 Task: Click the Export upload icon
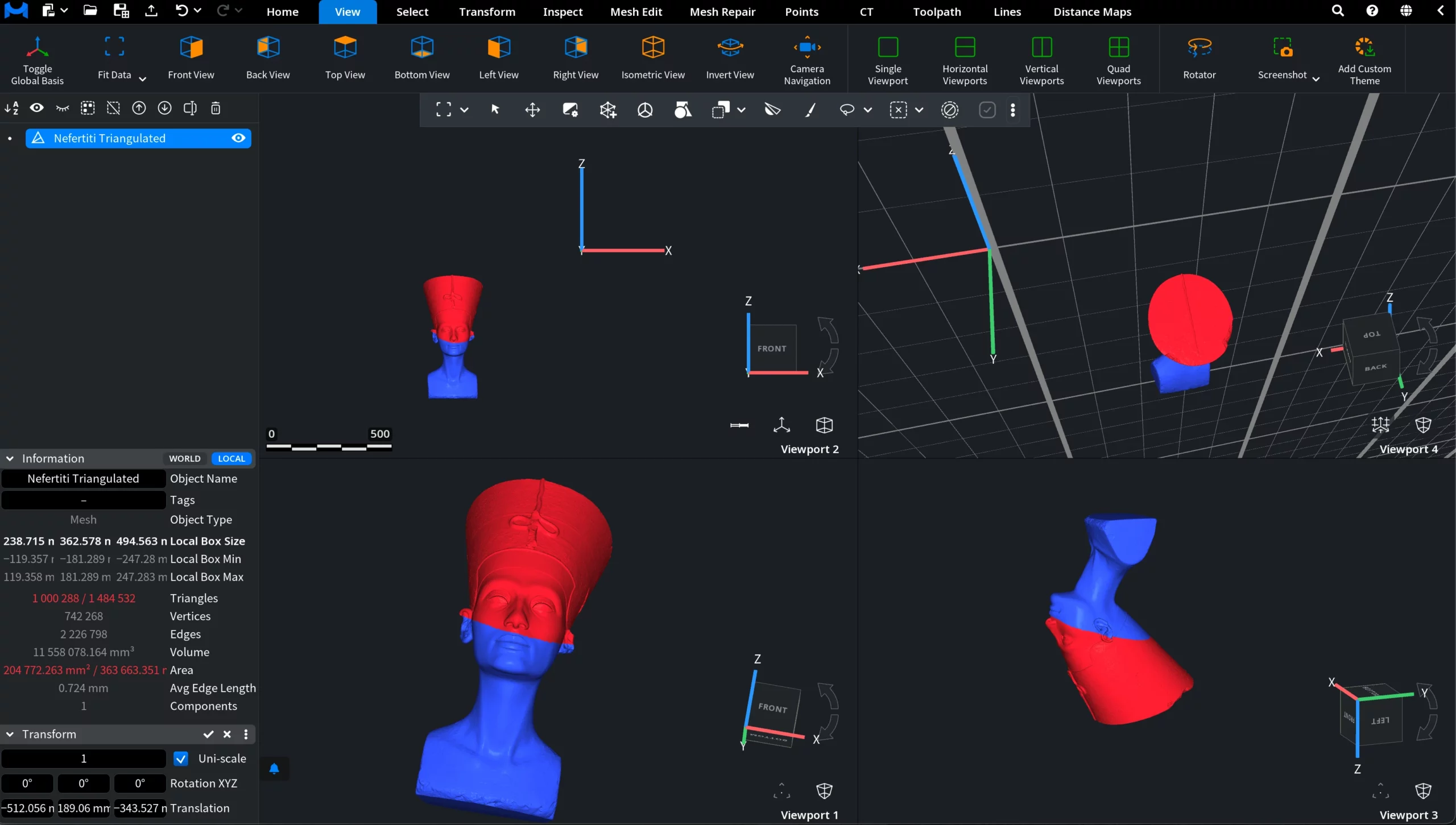coord(151,11)
